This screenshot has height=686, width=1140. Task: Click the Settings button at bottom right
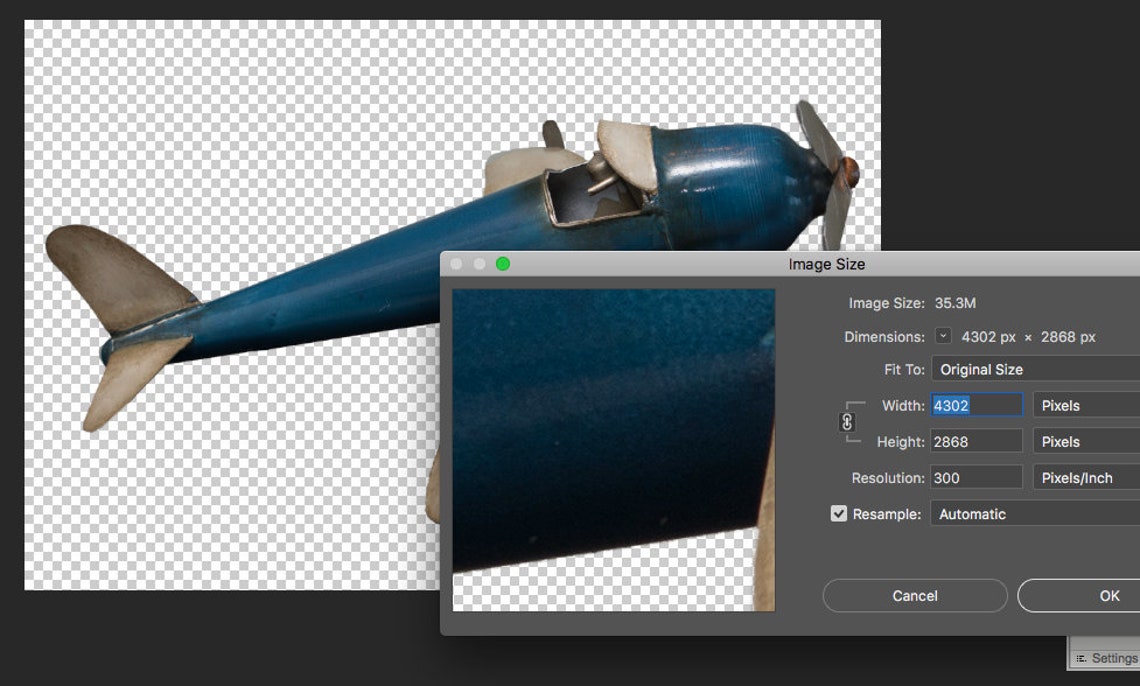click(x=1110, y=658)
